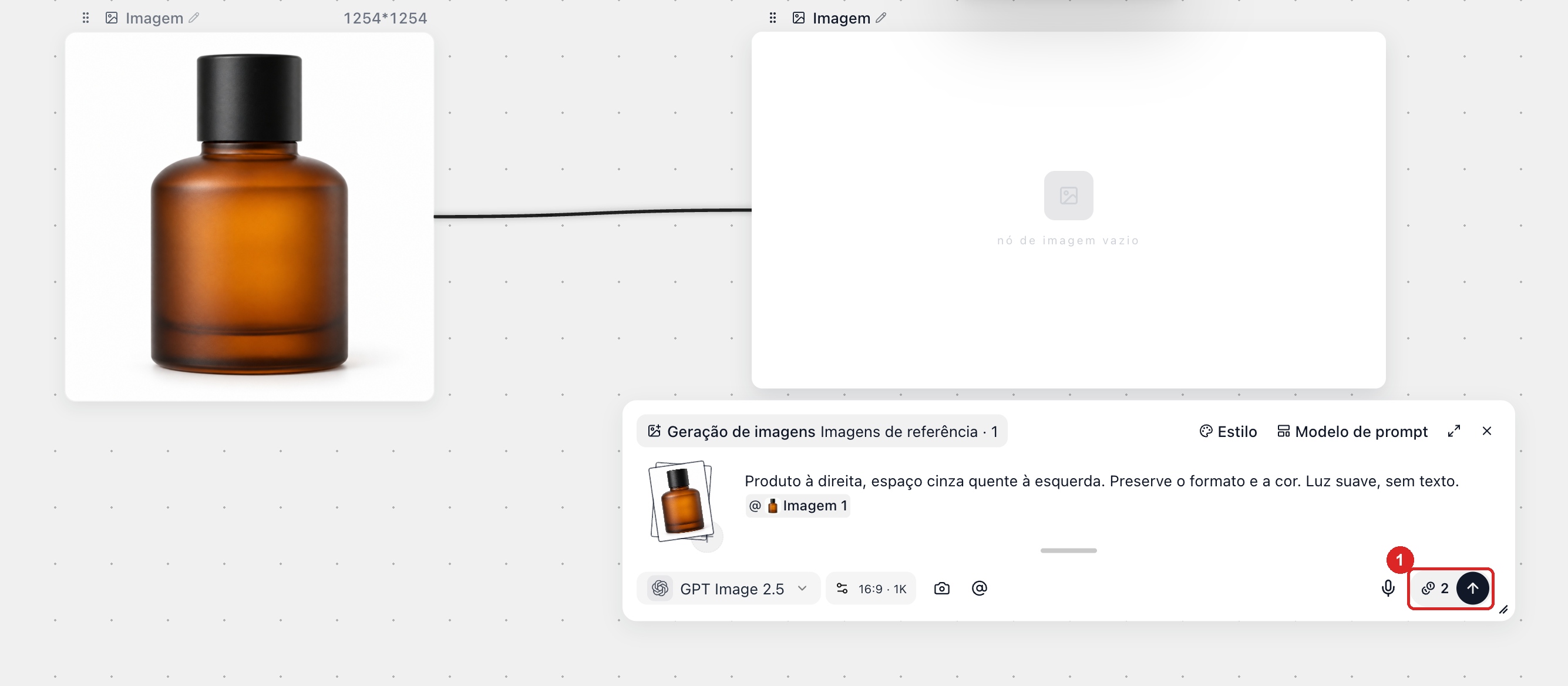Click the plus badge on the reference thumbnail
The height and width of the screenshot is (686, 1568).
707,537
